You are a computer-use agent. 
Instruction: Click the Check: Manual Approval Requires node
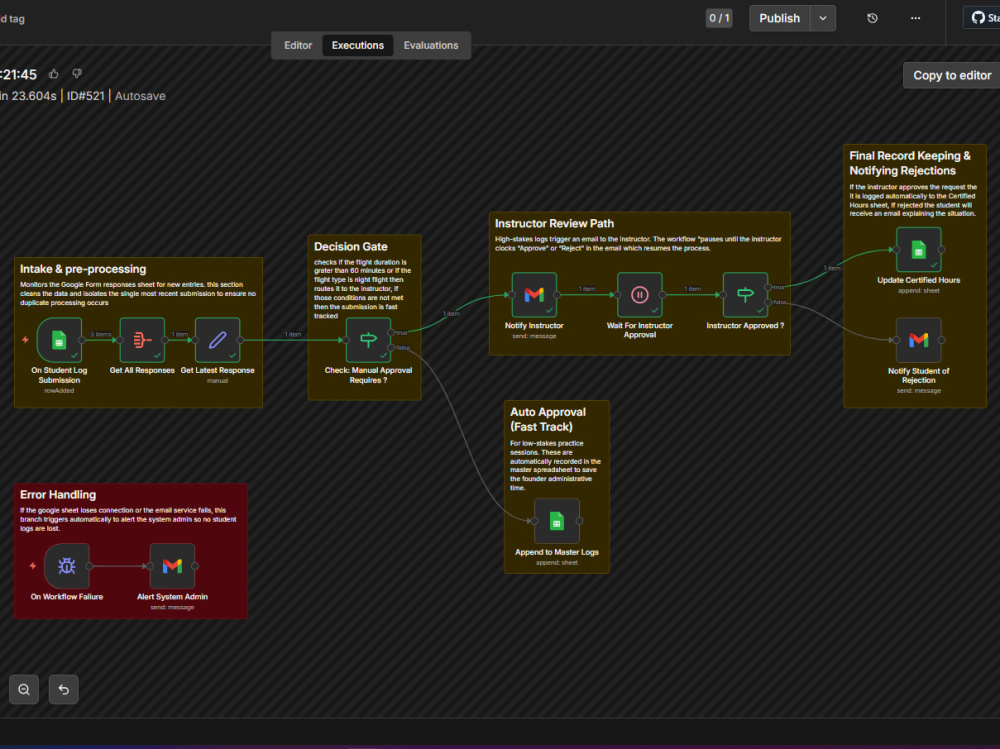368,340
